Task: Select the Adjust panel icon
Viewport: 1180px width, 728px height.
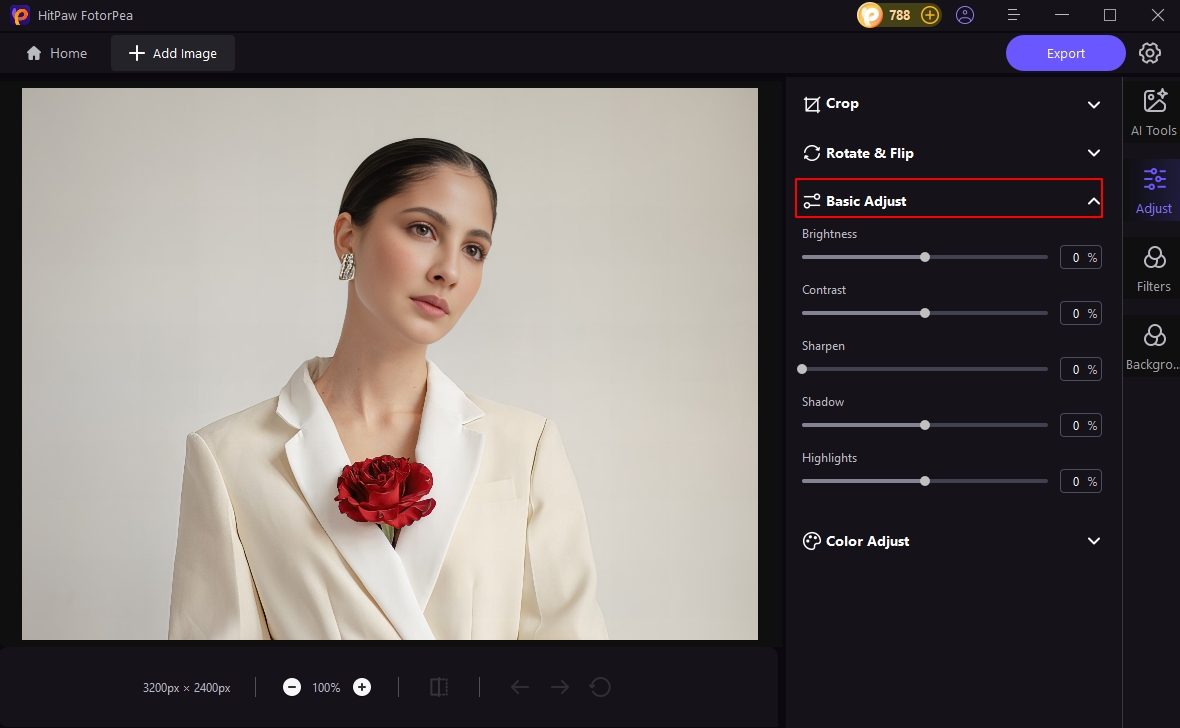Action: pos(1153,188)
